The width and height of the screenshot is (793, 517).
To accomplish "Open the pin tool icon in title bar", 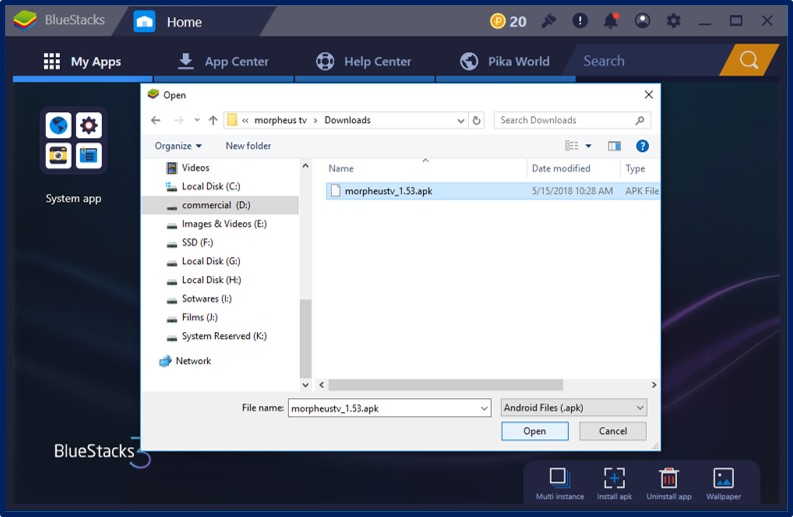I will (548, 21).
